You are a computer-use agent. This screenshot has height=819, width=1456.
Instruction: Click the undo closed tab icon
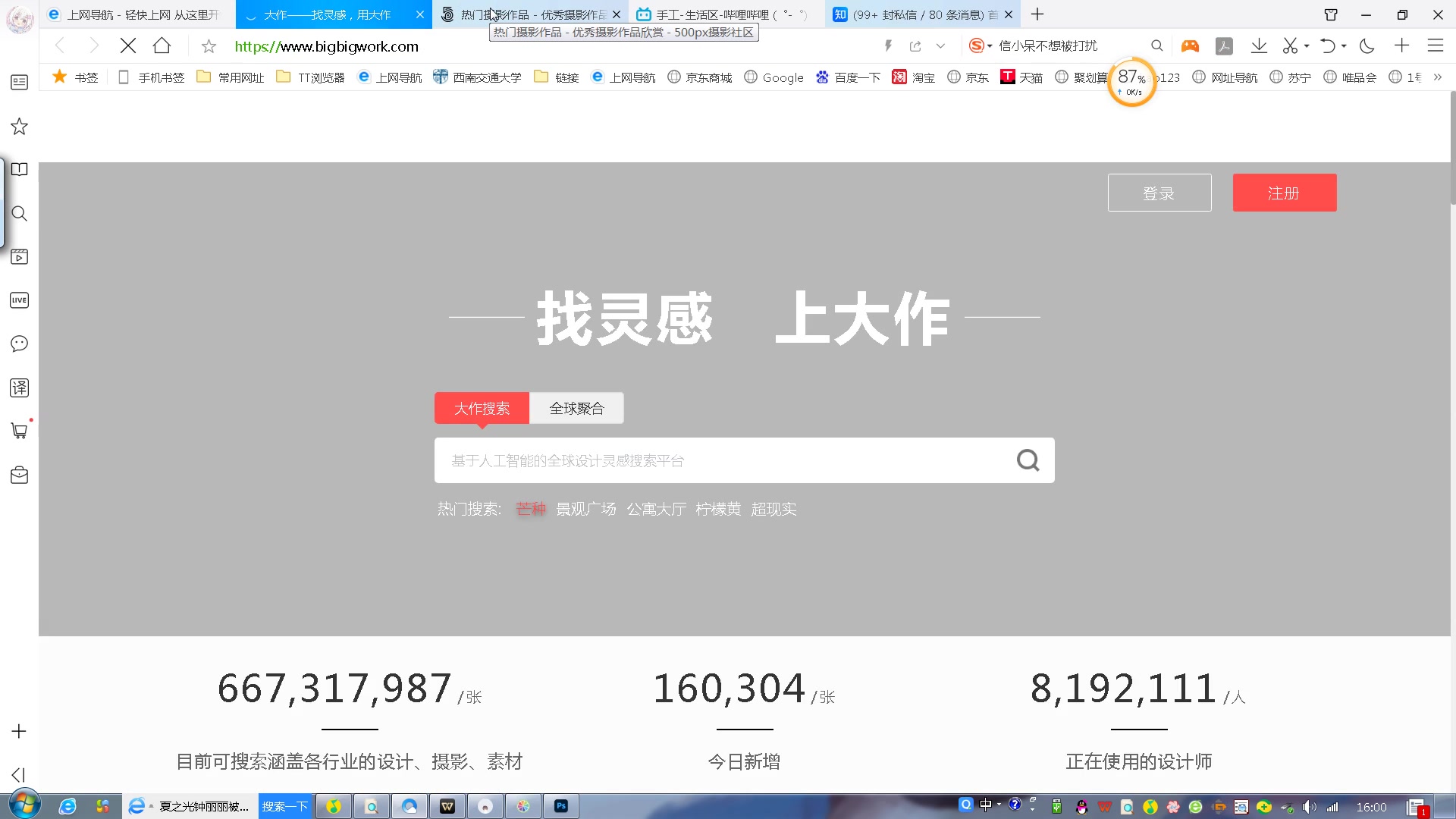[x=1328, y=45]
